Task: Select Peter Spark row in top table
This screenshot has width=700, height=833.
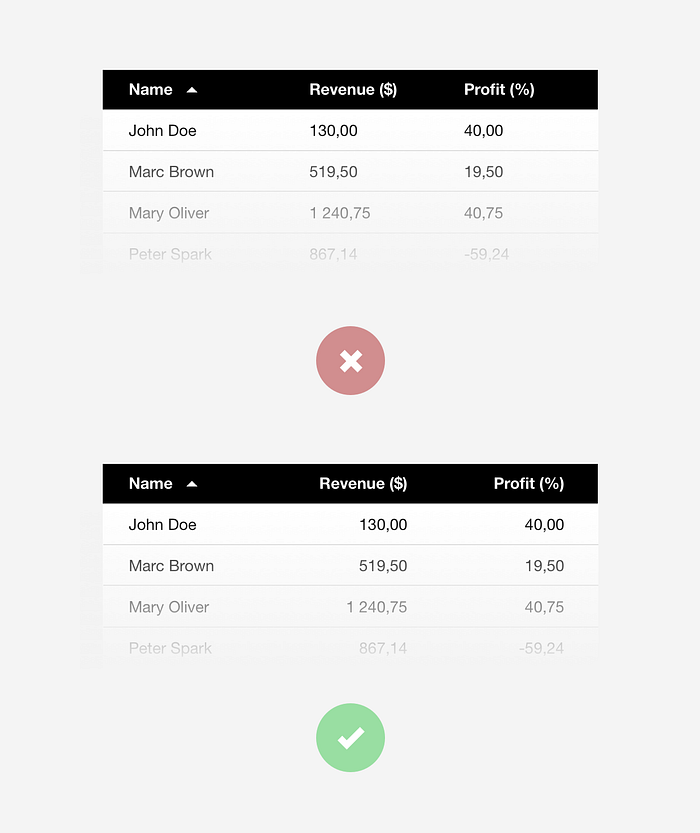Action: tap(351, 254)
